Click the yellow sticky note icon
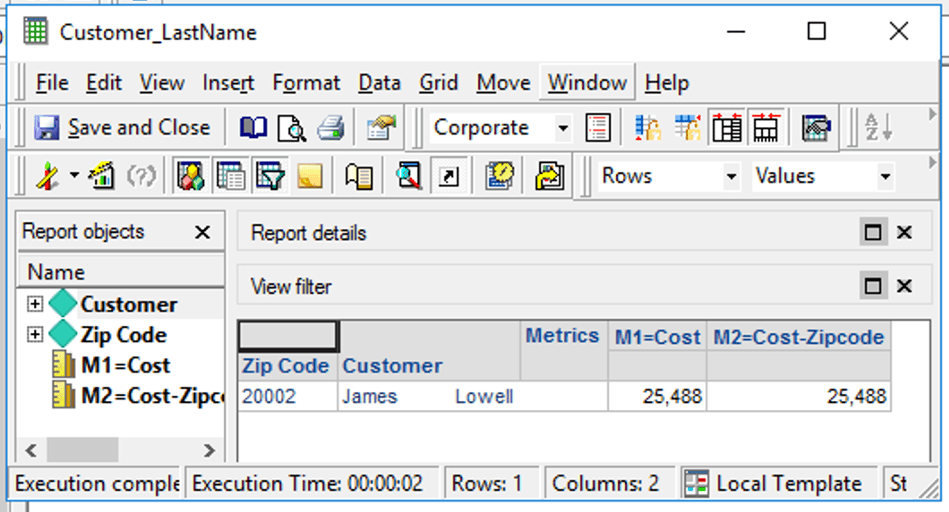This screenshot has height=512, width=949. click(x=310, y=177)
